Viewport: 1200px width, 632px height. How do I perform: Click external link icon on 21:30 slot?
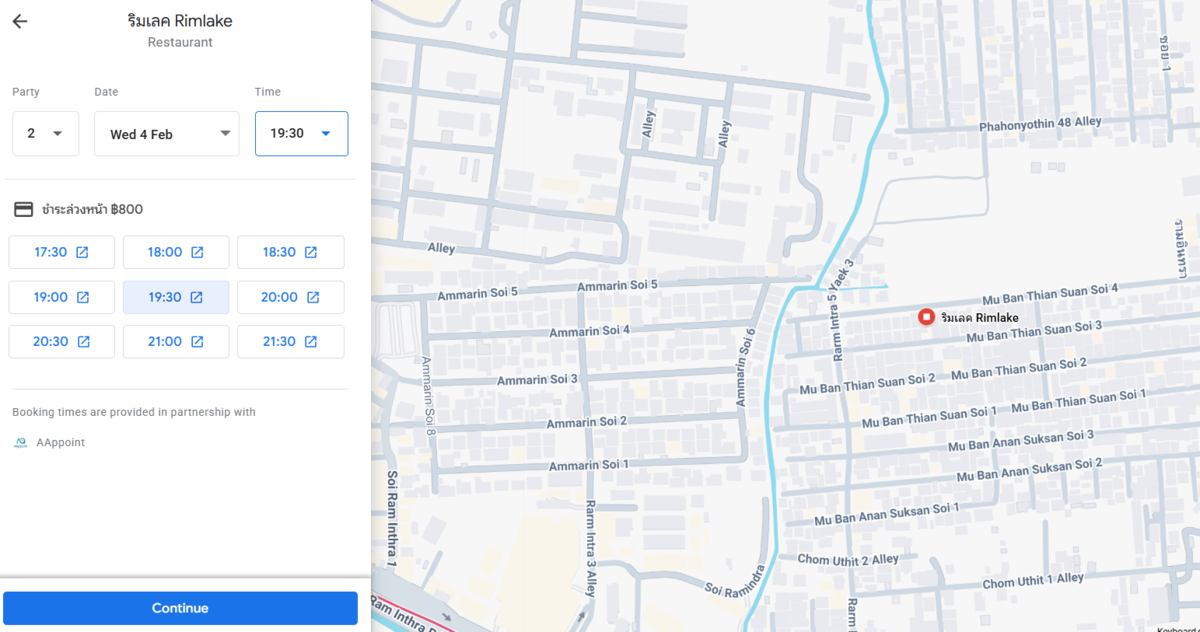point(311,342)
